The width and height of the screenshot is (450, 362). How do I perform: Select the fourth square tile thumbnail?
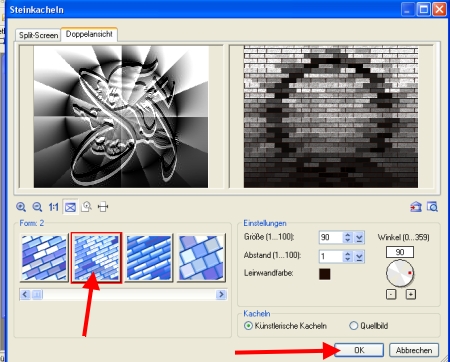click(x=201, y=258)
